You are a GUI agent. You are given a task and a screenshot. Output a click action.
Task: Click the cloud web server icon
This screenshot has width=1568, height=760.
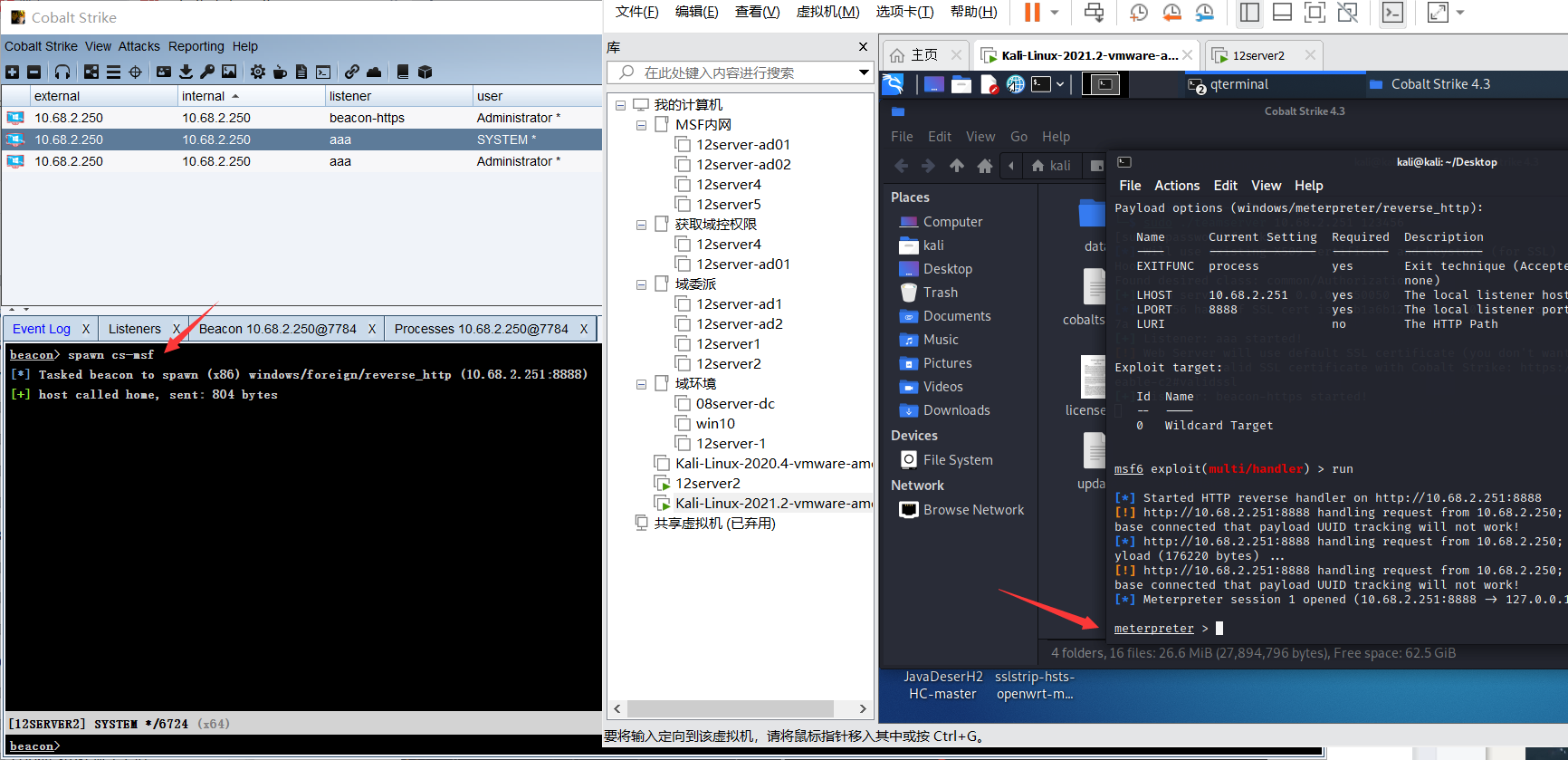coord(374,72)
